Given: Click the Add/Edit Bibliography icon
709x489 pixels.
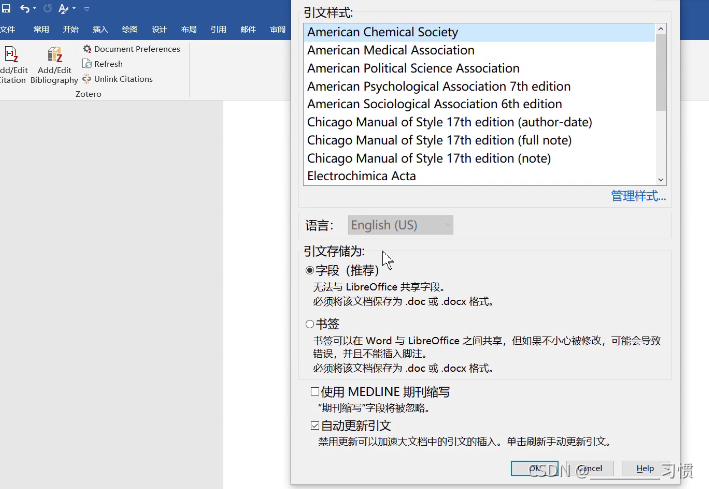Looking at the screenshot, I should pos(55,55).
